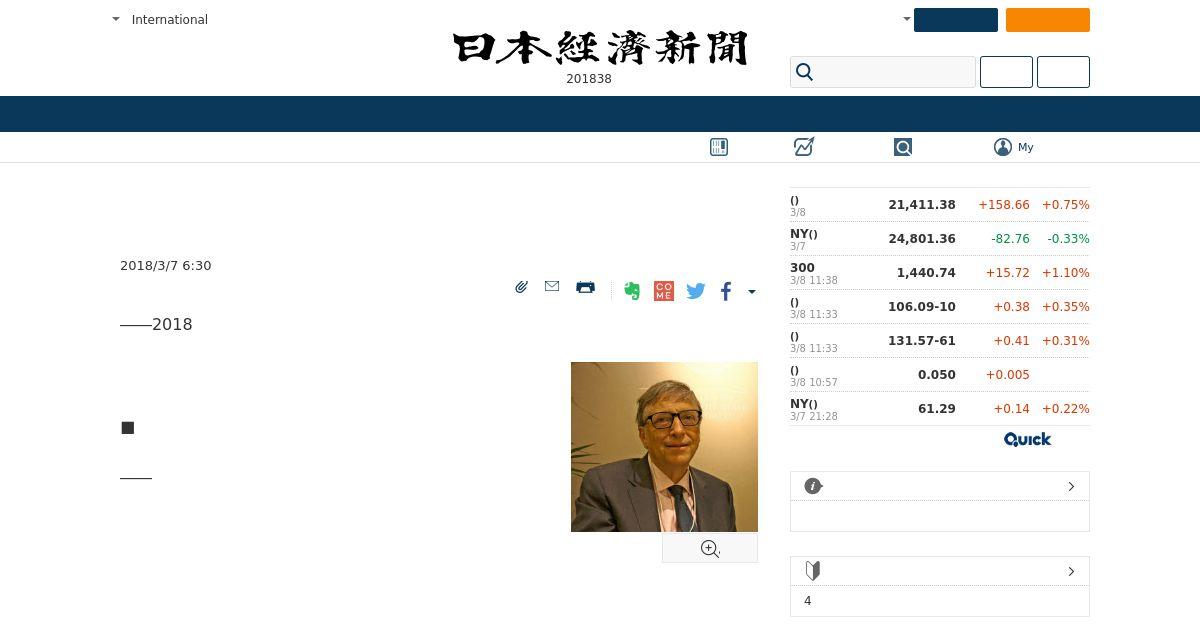The height and width of the screenshot is (630, 1200).
Task: Click the magnifier search icon
Action: click(x=804, y=72)
